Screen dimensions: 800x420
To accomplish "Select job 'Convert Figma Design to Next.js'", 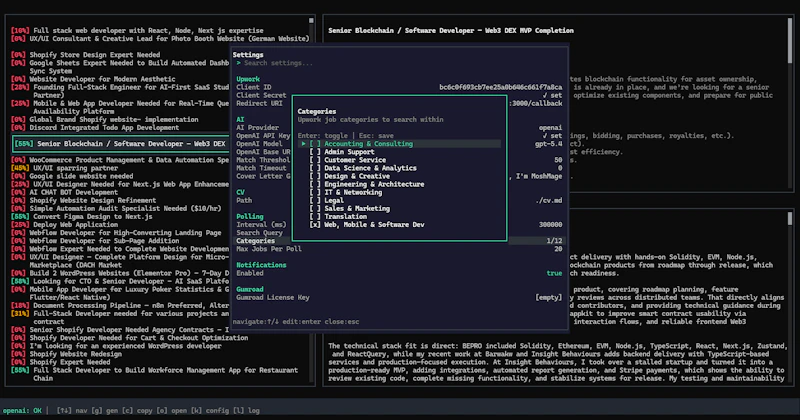I will [x=82, y=216].
